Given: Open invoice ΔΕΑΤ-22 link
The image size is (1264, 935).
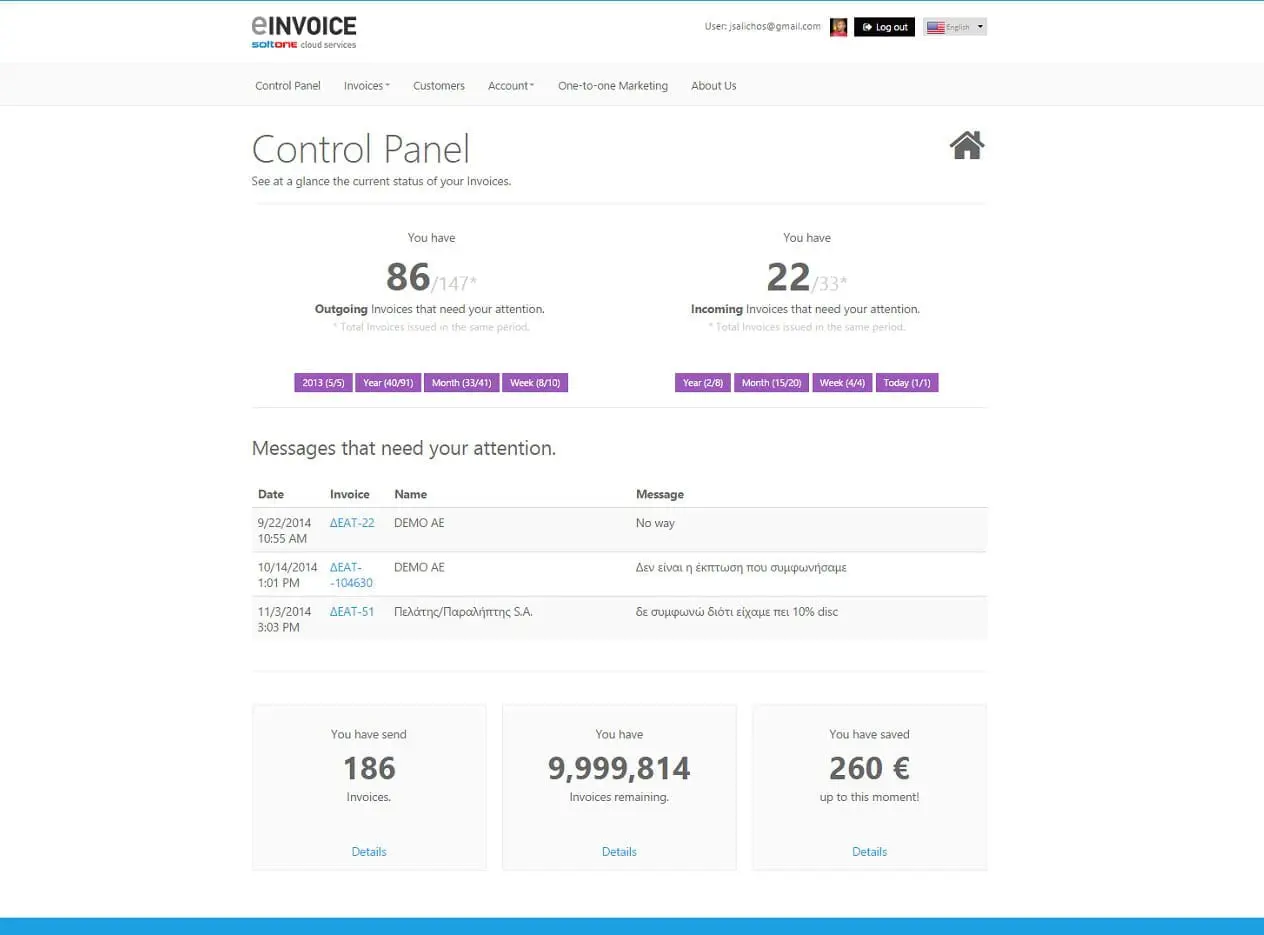Looking at the screenshot, I should (x=352, y=523).
